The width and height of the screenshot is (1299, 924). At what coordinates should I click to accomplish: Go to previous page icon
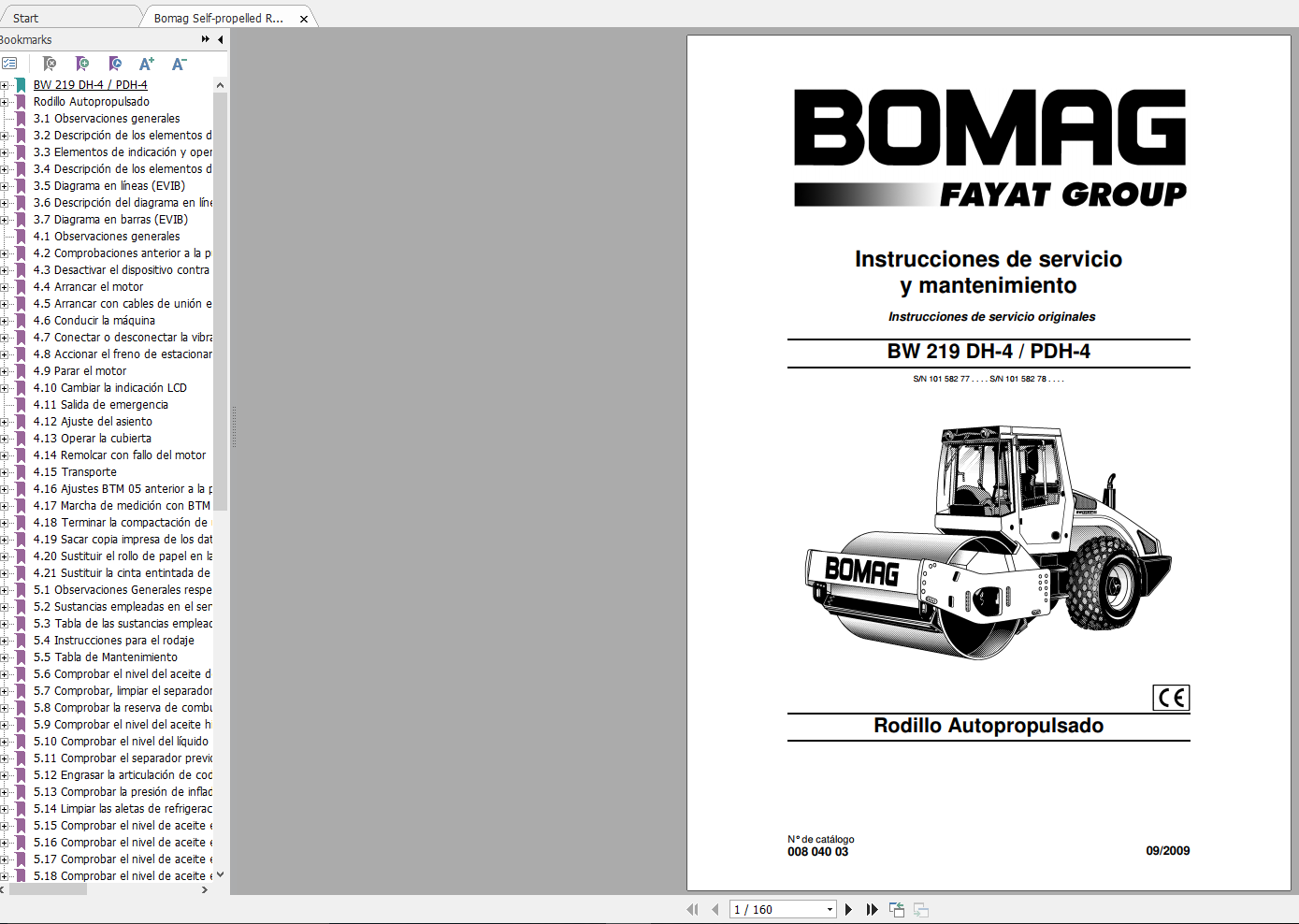[x=715, y=909]
